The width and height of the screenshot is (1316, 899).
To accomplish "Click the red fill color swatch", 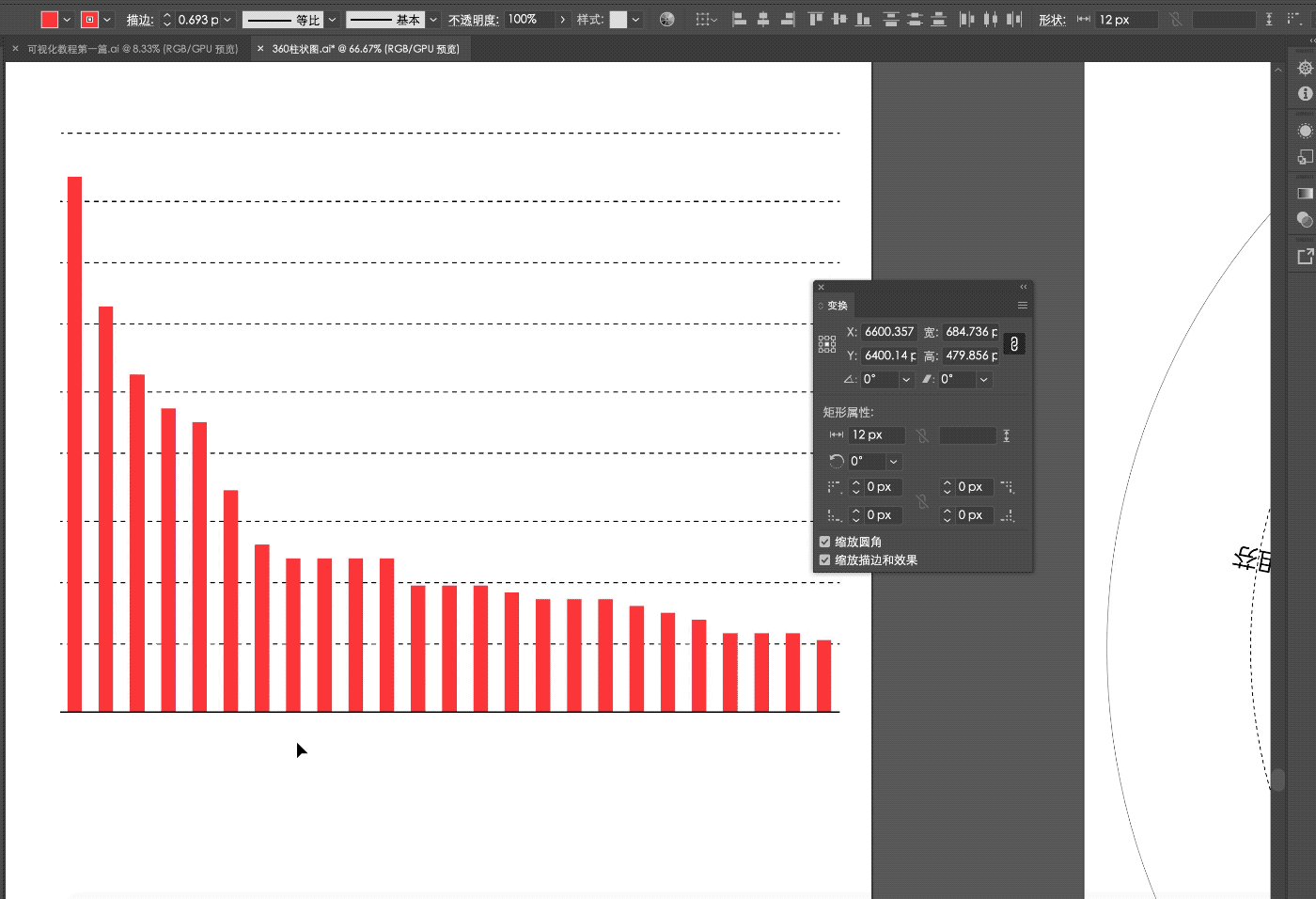I will click(50, 20).
